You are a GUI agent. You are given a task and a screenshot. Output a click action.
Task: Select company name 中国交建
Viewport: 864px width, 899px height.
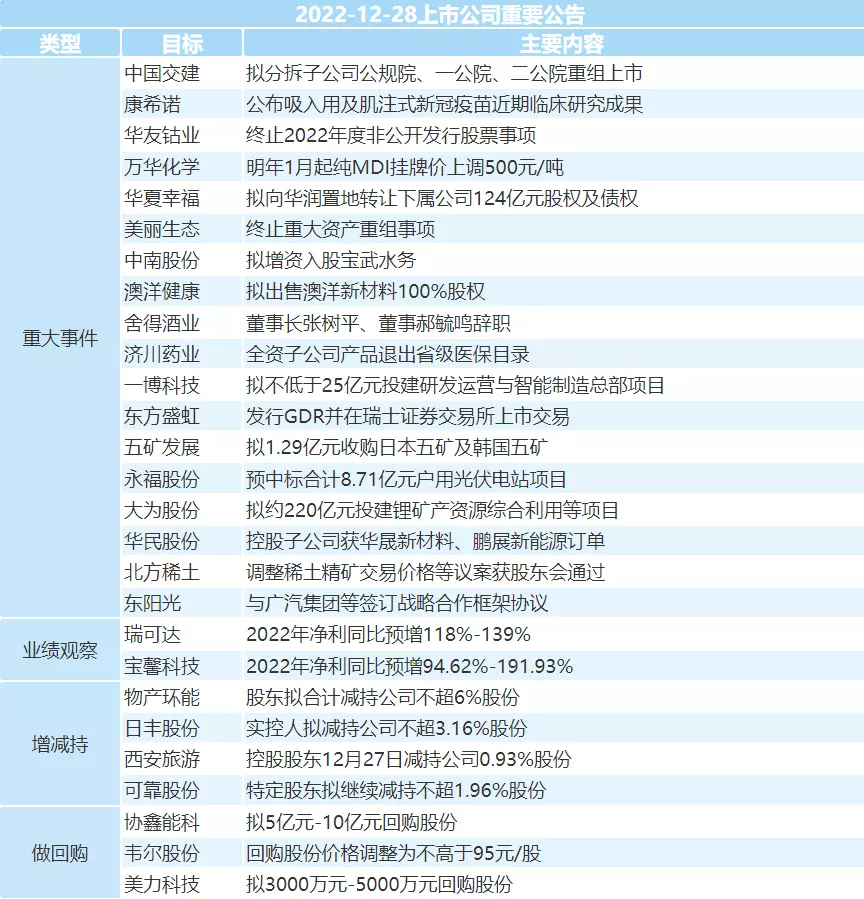(162, 73)
